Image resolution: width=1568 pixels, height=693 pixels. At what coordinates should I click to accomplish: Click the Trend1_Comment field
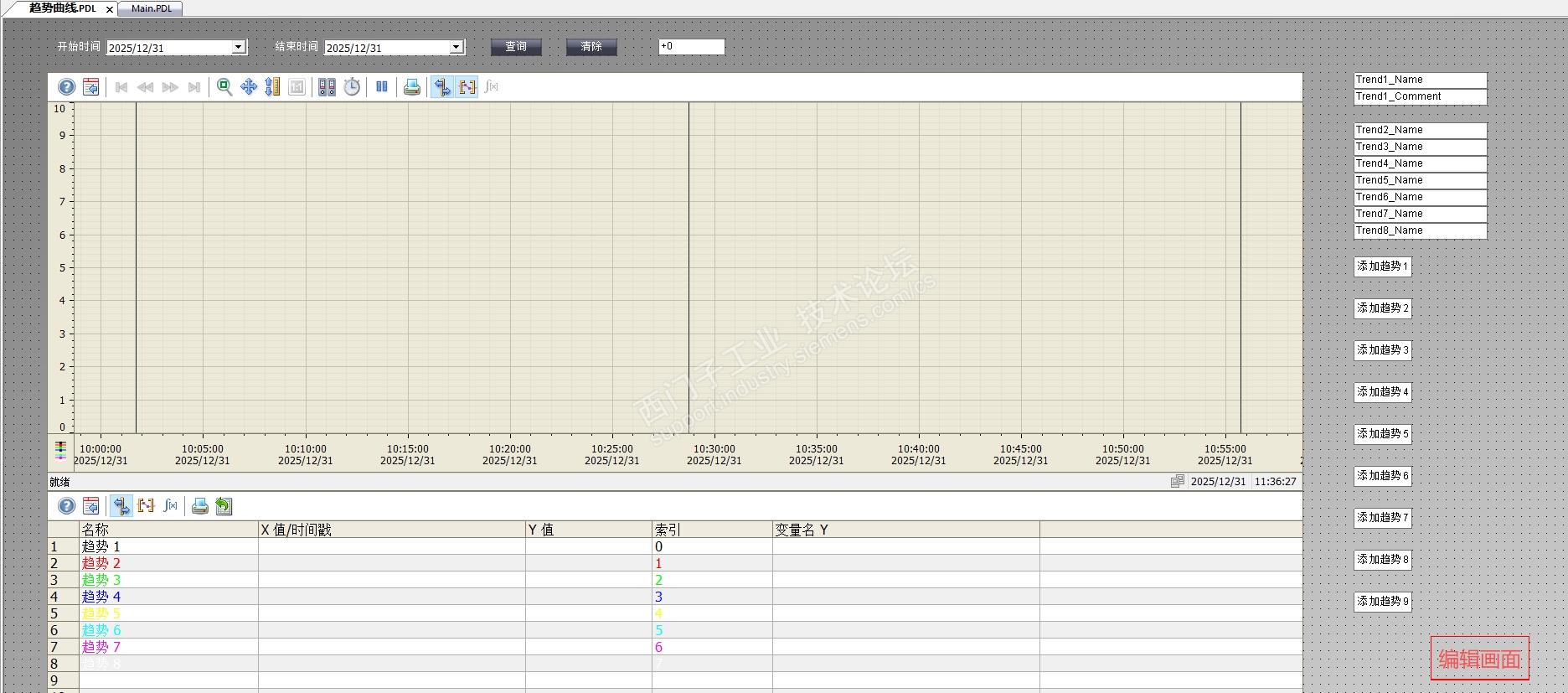(1421, 96)
